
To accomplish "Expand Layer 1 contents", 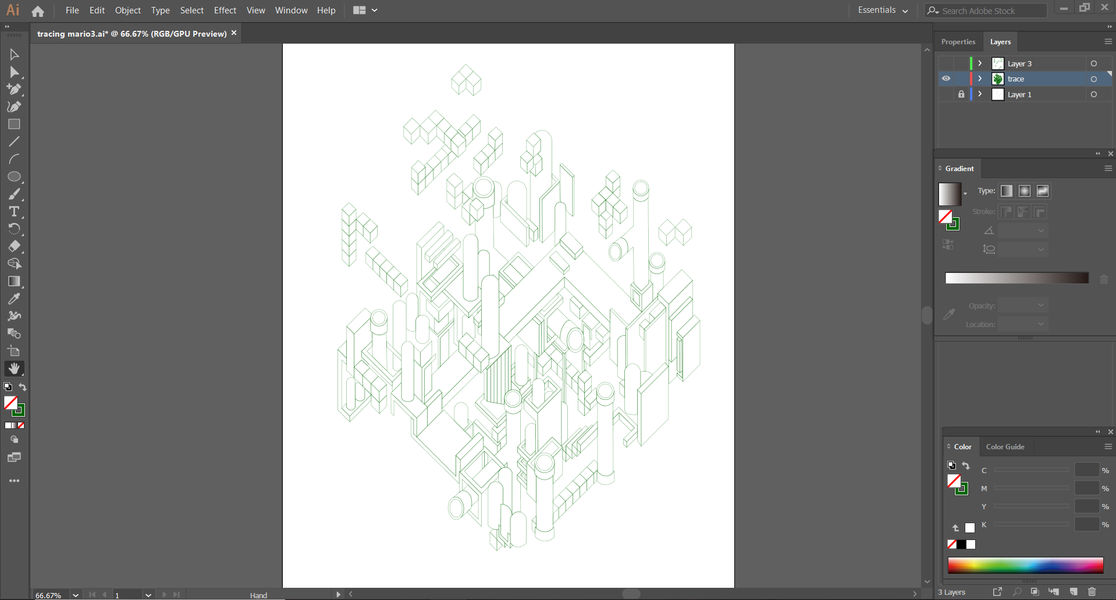I will point(980,94).
